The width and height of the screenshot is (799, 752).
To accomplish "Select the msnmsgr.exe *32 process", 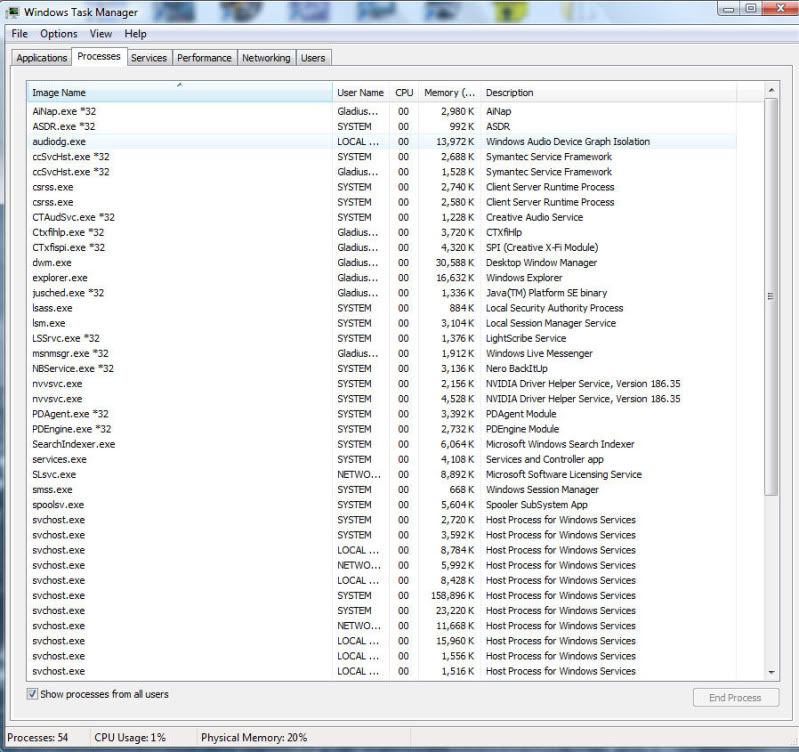I will [382, 353].
